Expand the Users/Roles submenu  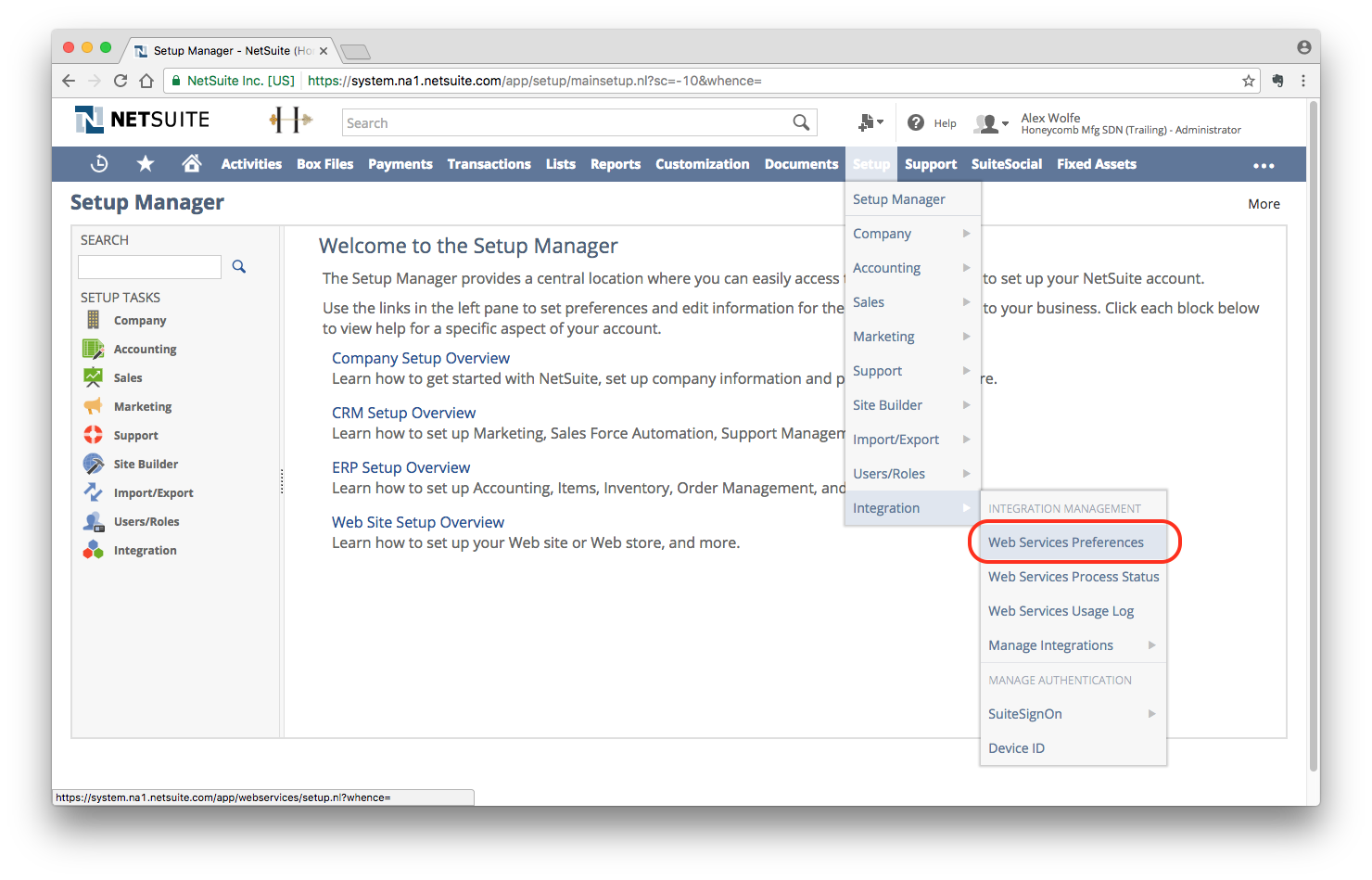tap(912, 474)
